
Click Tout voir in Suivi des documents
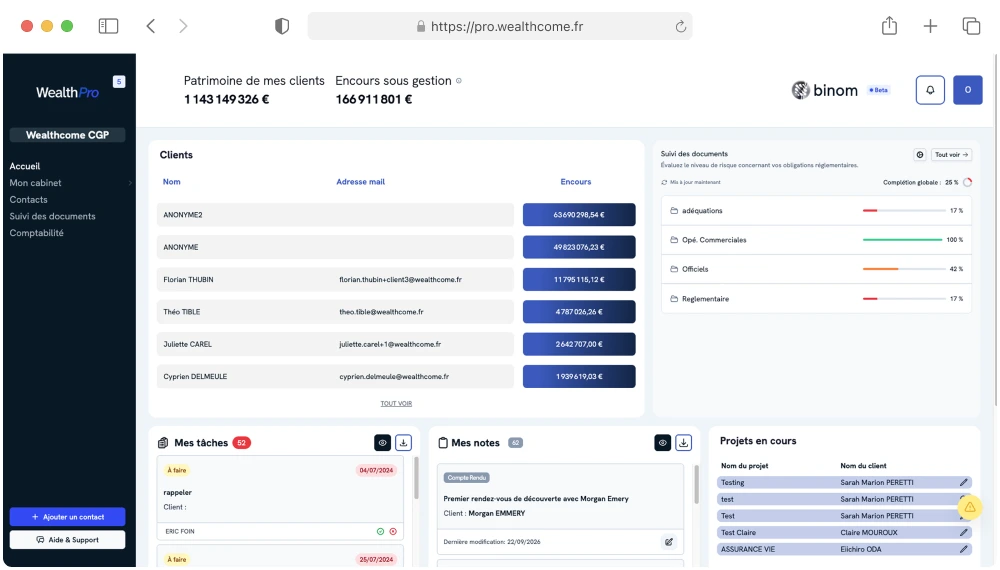(952, 154)
